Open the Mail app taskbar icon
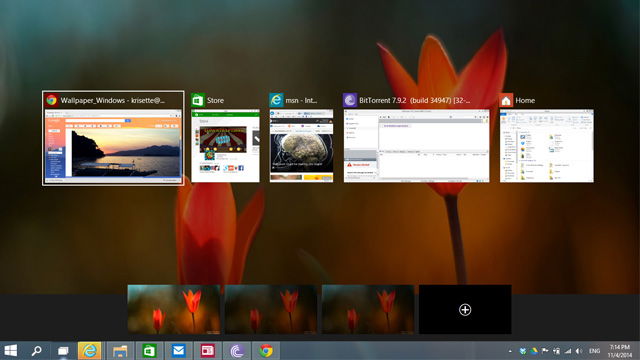The image size is (640, 360). click(178, 351)
